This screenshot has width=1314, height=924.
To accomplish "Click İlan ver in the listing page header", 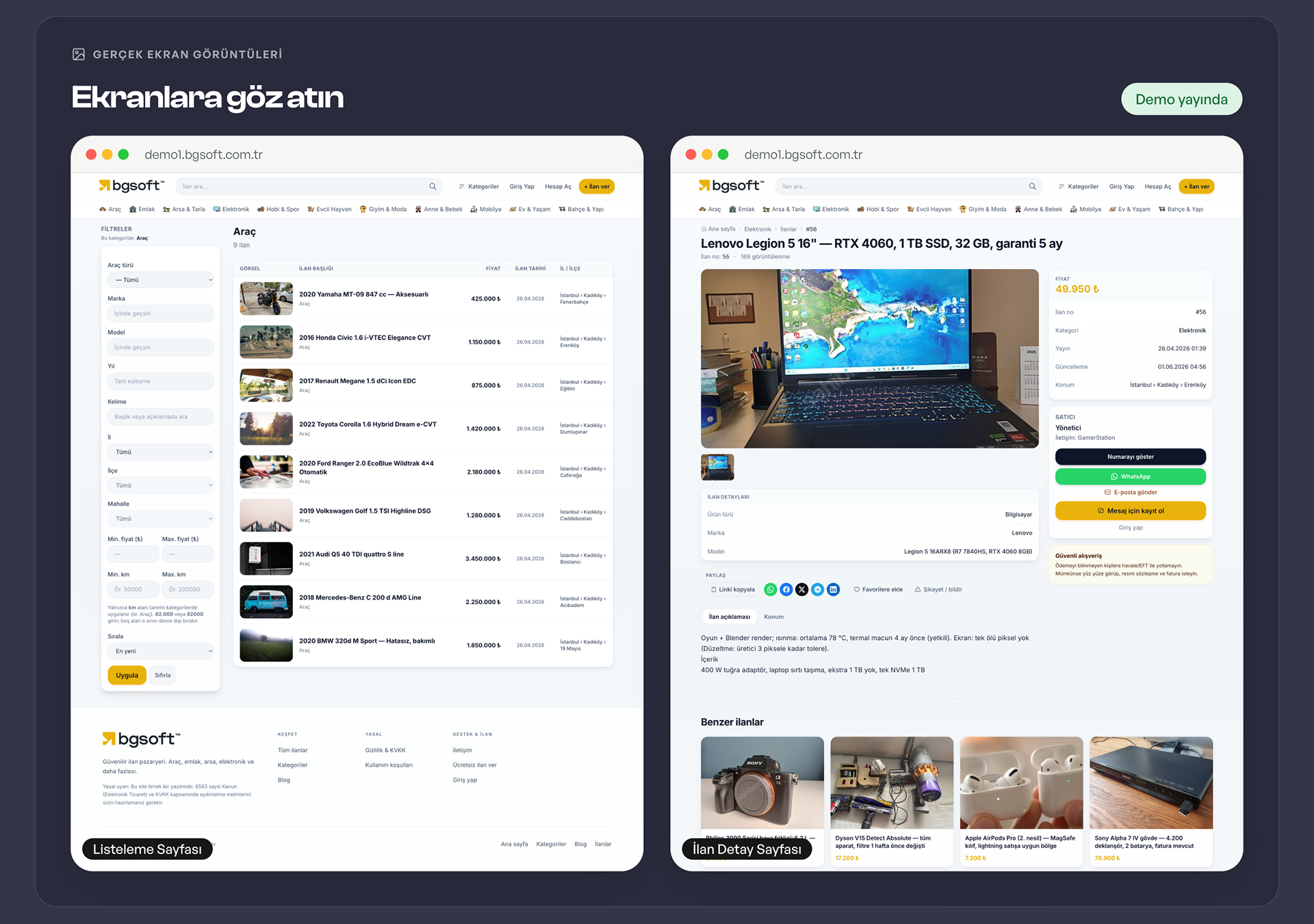I will coord(597,186).
